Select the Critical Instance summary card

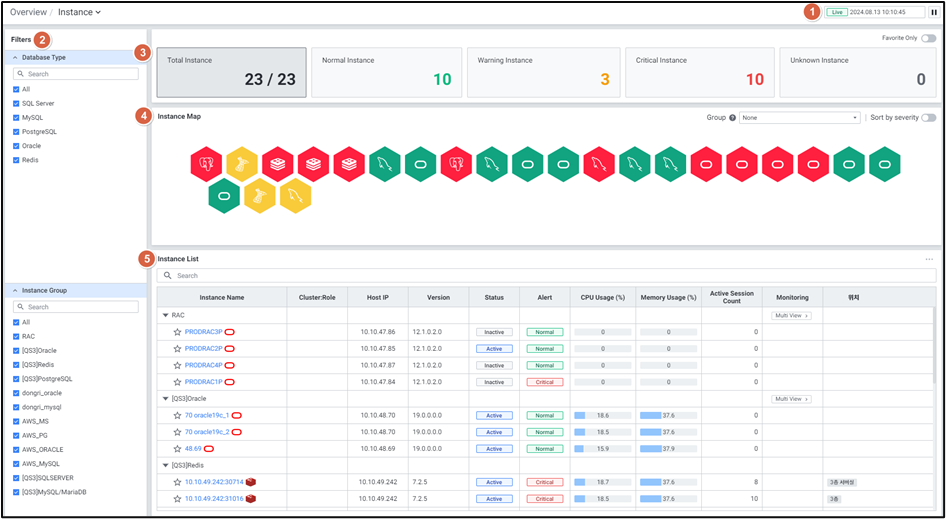699,72
